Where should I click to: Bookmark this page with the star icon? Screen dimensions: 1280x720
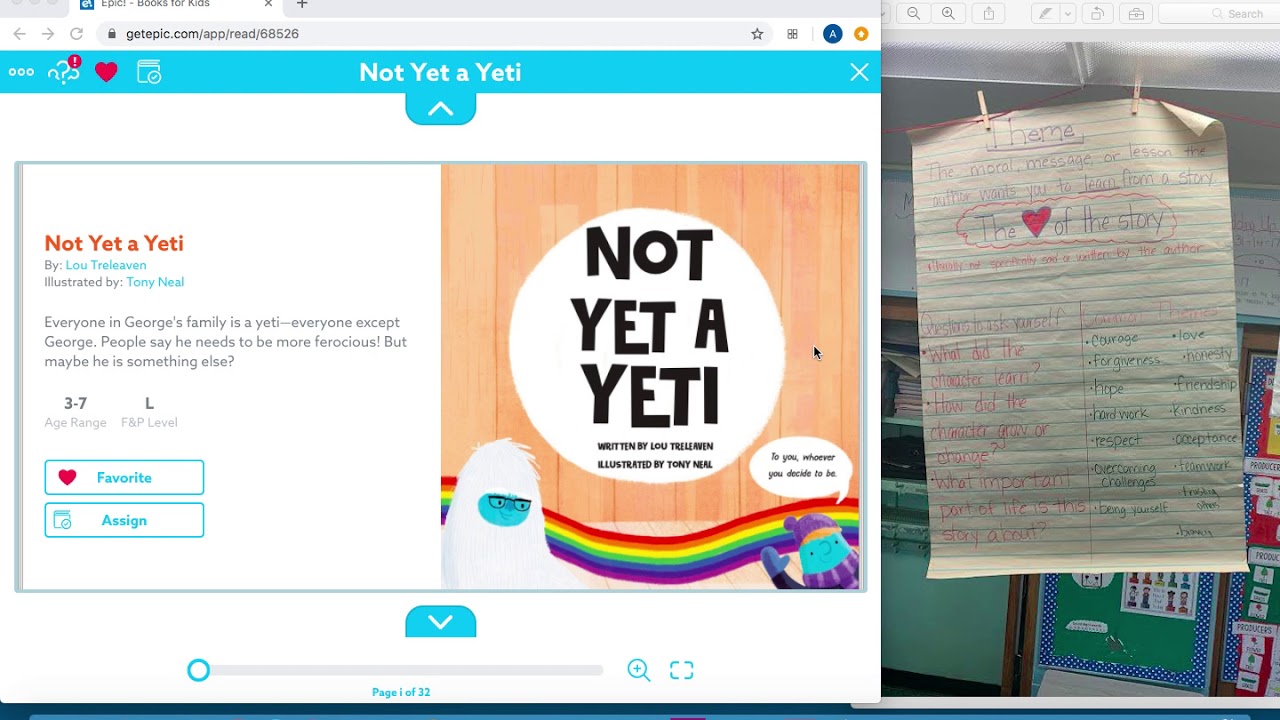pos(757,34)
